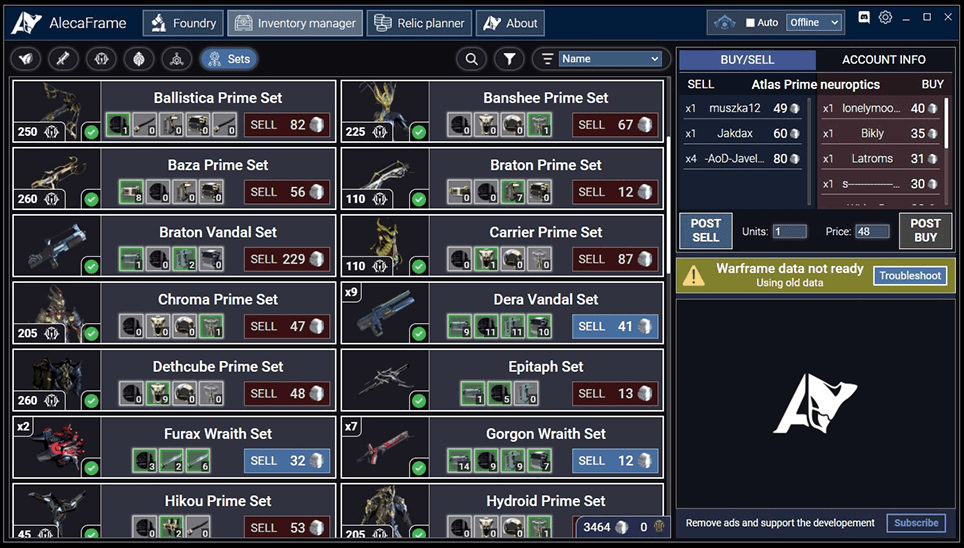964x548 pixels.
Task: Toggle the green check on Dera Vandal Set
Action: [419, 333]
